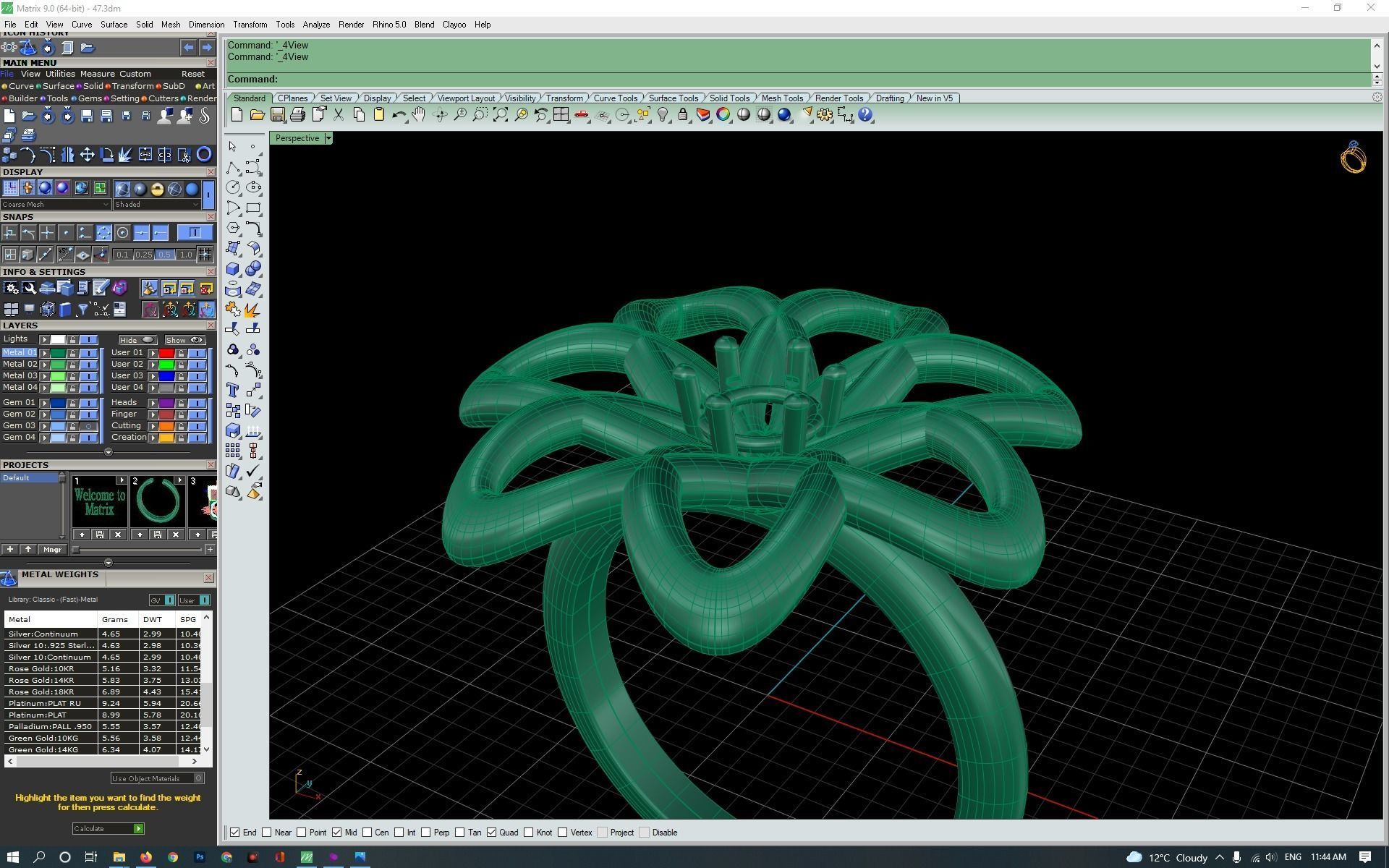Expand project thumbnail 1 arrow

point(121,480)
